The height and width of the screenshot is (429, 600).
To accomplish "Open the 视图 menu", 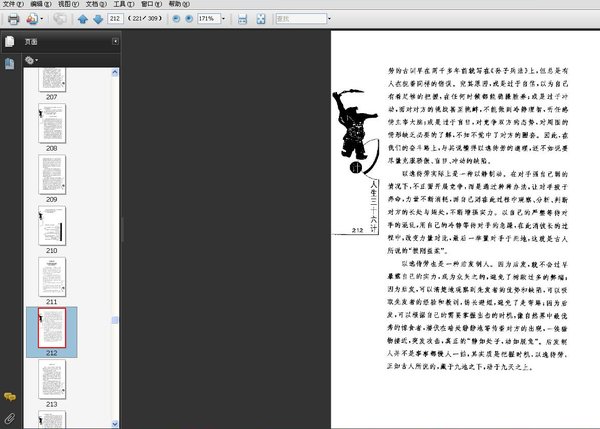I will pos(68,4).
